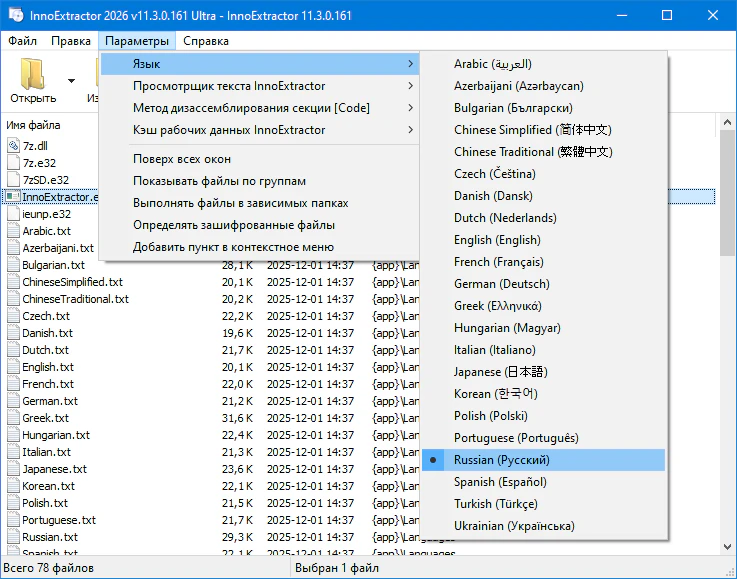This screenshot has width=737, height=579.
Task: Click the 7zSD.e32 file icon
Action: [13, 180]
